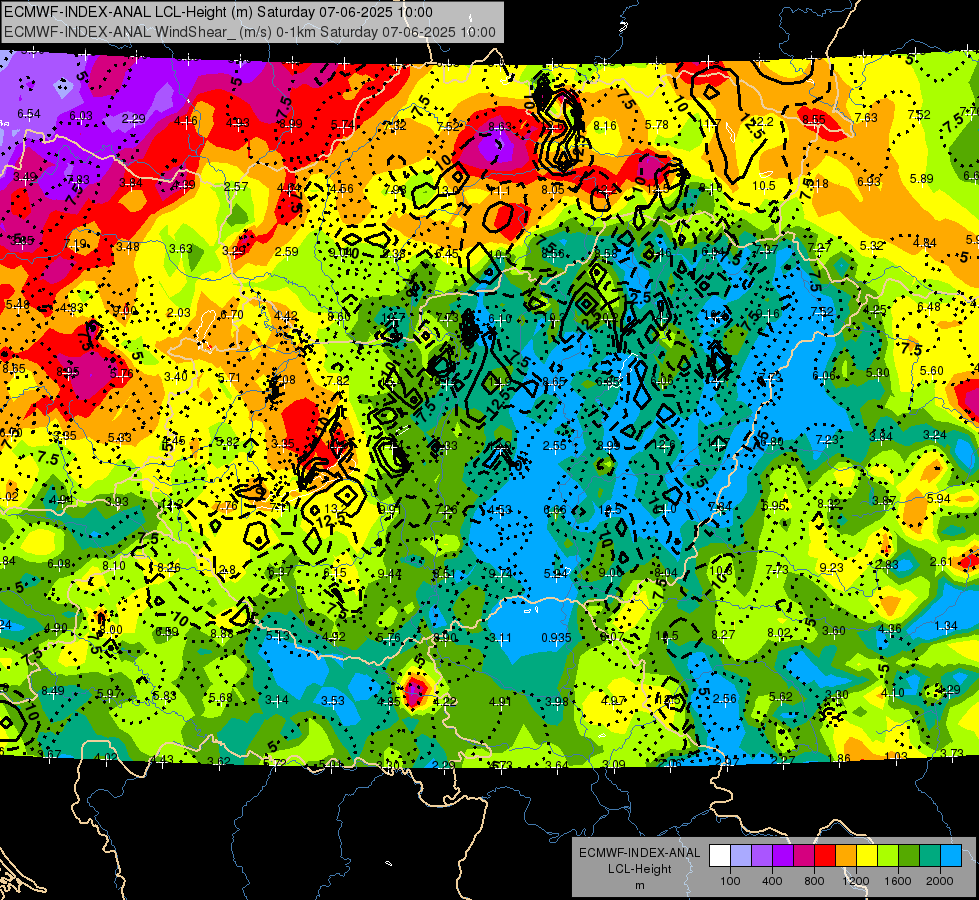Click the teal legend swatch
Viewport: 979px width, 900px height.
pyautogui.click(x=930, y=856)
